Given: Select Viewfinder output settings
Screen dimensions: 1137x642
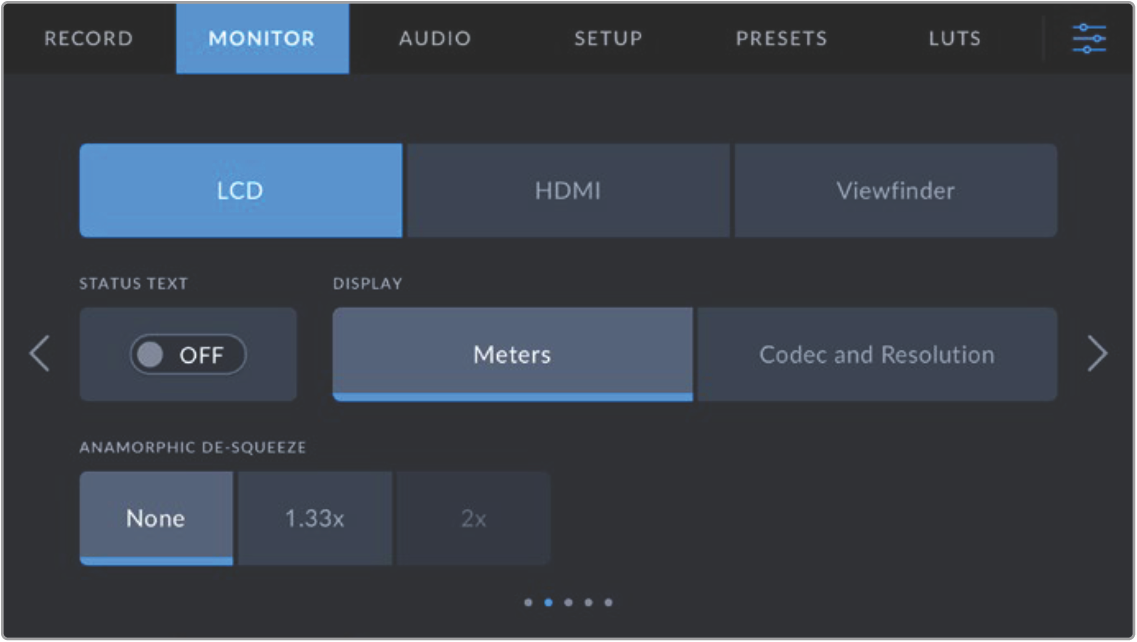Looking at the screenshot, I should pyautogui.click(x=895, y=190).
